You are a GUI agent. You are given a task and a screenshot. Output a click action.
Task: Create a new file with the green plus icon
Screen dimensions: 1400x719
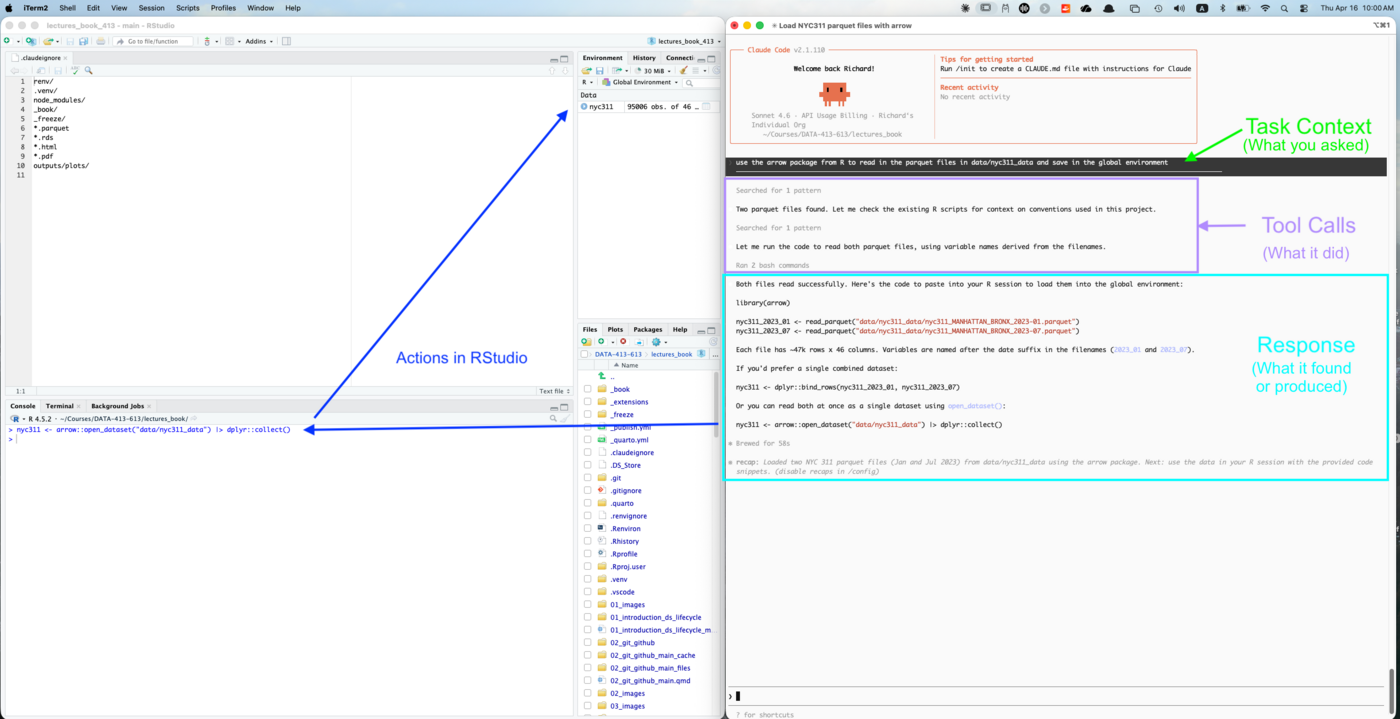pyautogui.click(x=7, y=41)
